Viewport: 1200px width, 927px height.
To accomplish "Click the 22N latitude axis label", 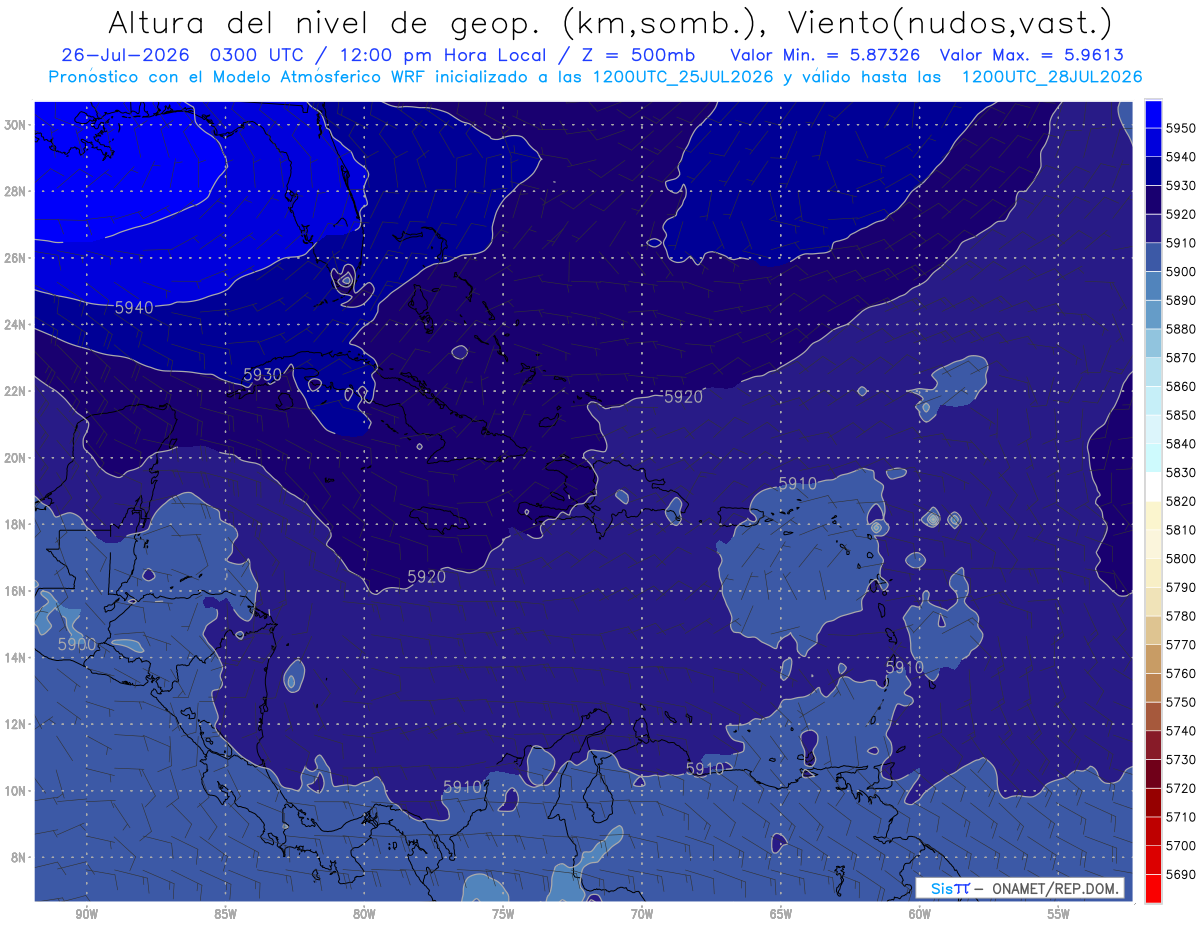I will tap(15, 391).
